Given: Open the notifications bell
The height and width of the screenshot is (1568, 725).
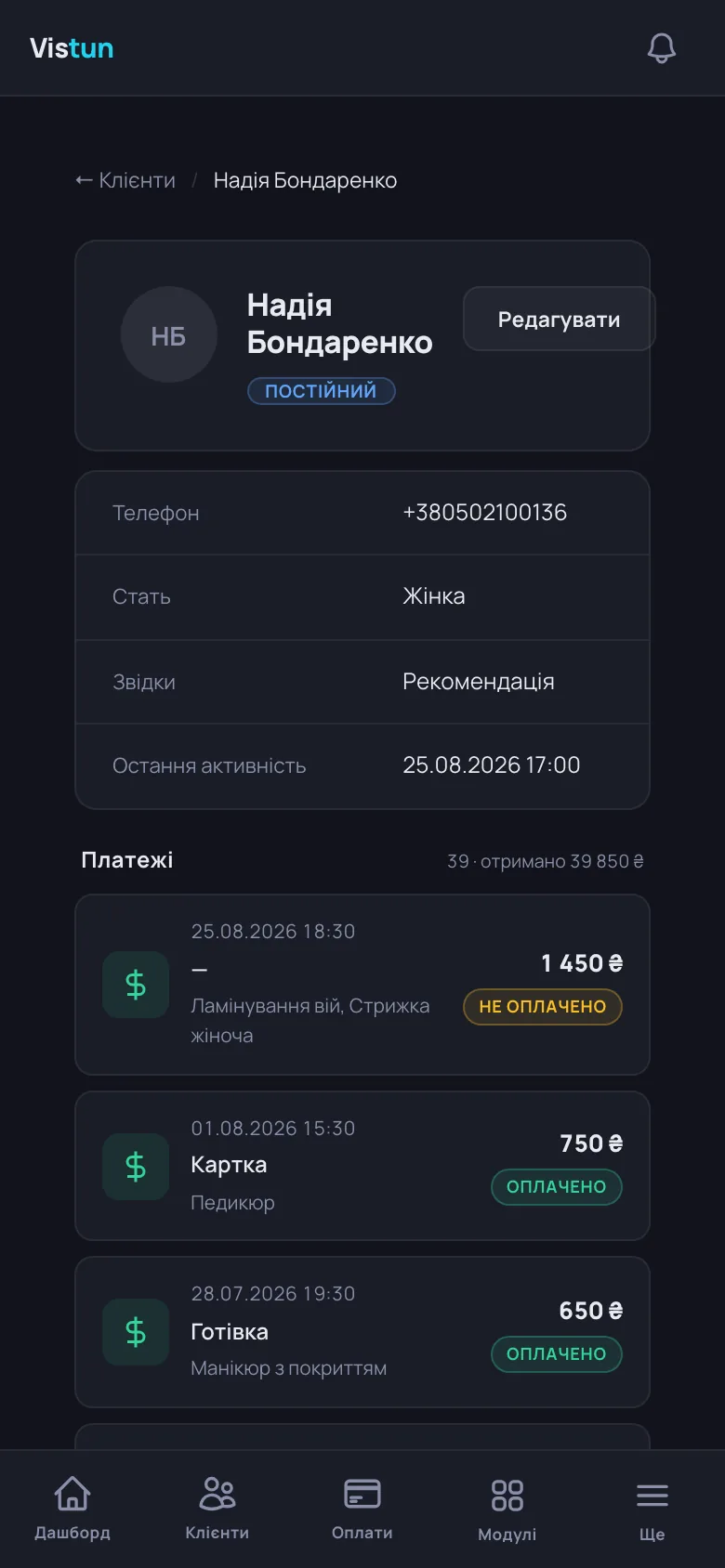Looking at the screenshot, I should pyautogui.click(x=662, y=48).
